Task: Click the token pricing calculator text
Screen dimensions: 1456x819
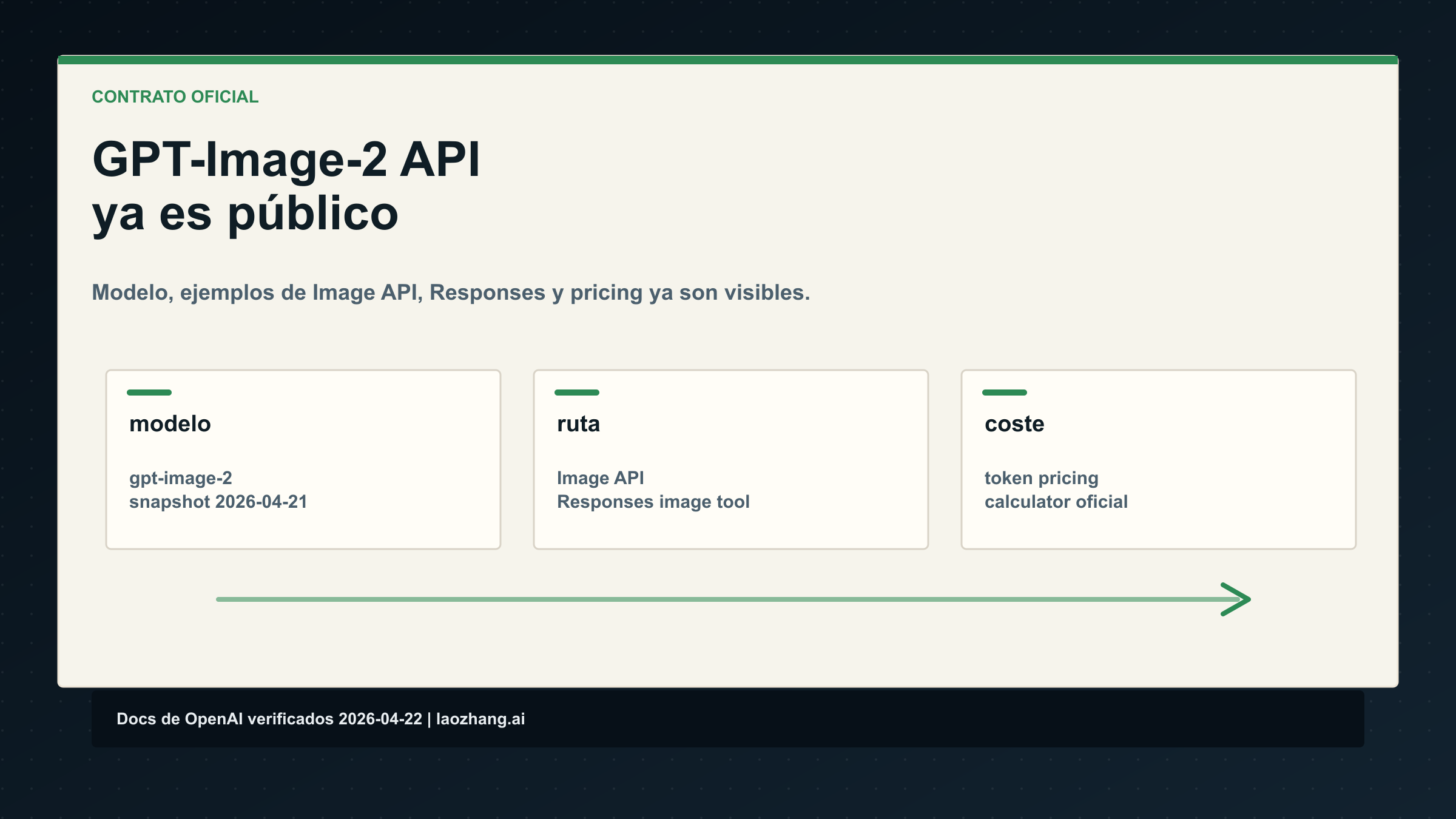Action: (x=1056, y=490)
